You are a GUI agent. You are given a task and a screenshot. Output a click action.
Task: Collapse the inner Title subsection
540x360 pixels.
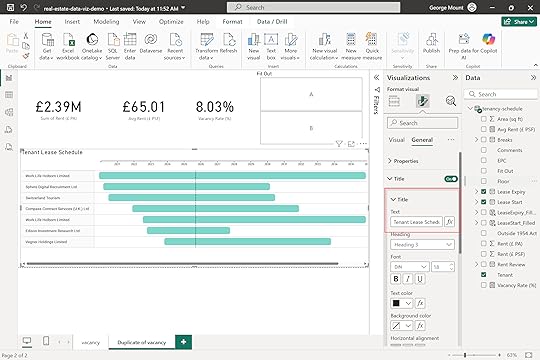393,199
